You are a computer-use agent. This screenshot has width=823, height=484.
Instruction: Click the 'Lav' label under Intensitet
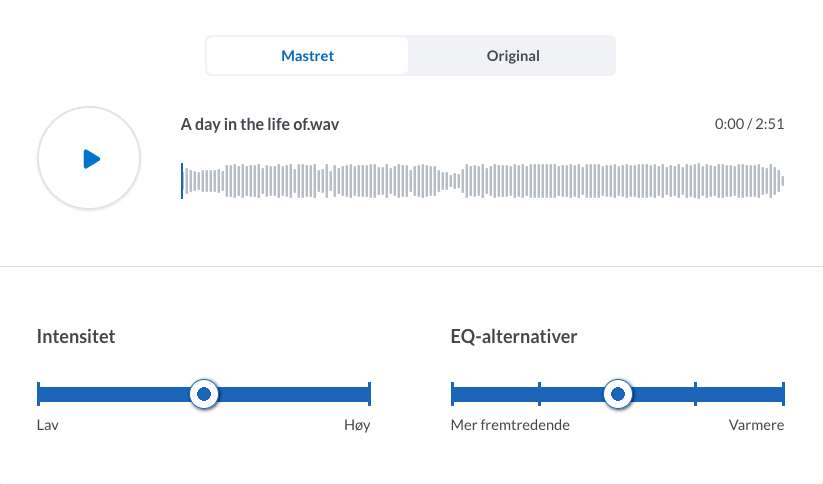click(48, 426)
